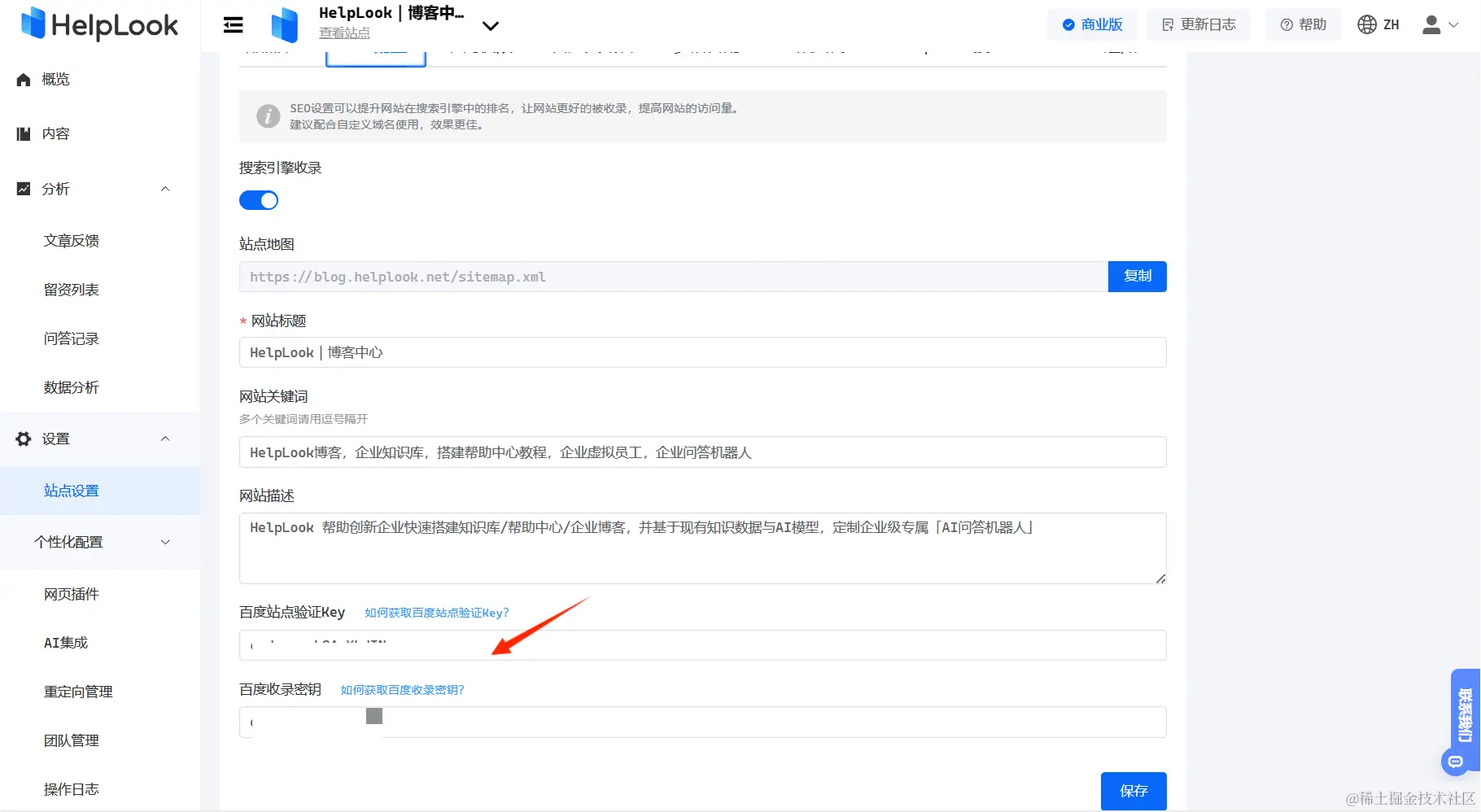Collapse the 设置 menu group
The width and height of the screenshot is (1481, 812).
(x=165, y=439)
